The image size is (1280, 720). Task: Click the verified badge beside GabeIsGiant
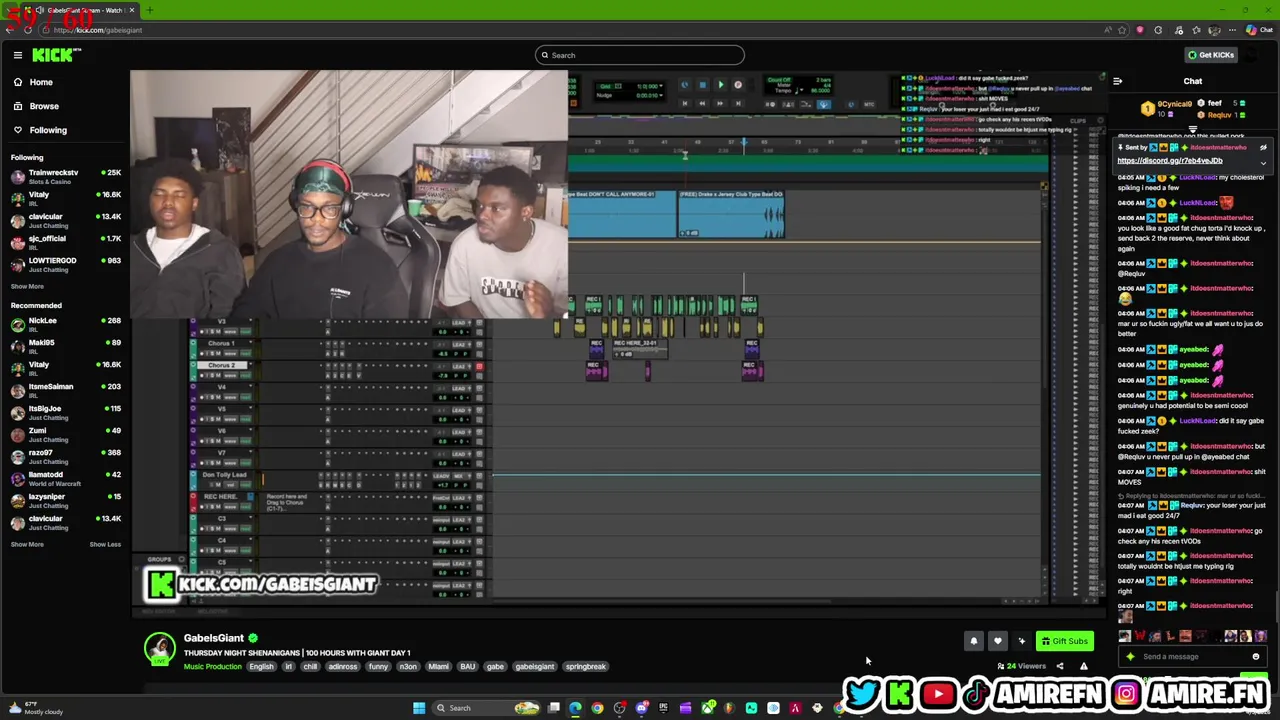253,638
